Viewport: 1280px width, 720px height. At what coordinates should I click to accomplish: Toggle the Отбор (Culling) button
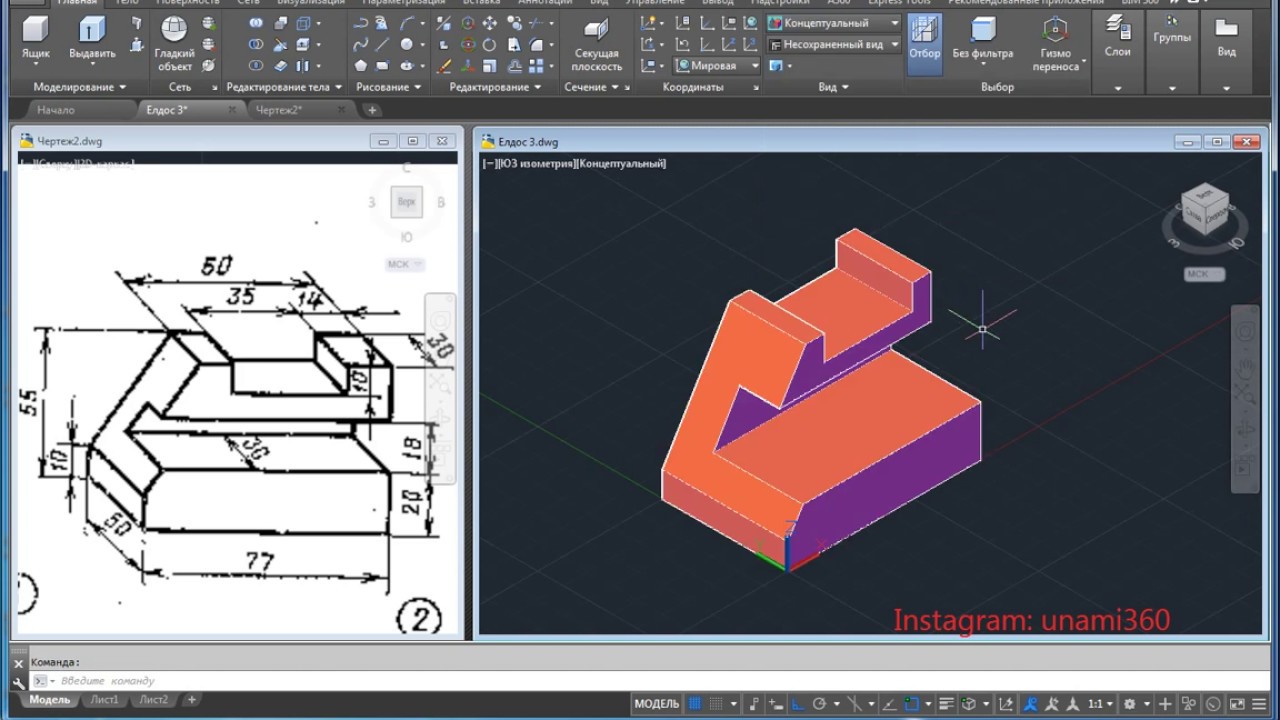[x=924, y=42]
